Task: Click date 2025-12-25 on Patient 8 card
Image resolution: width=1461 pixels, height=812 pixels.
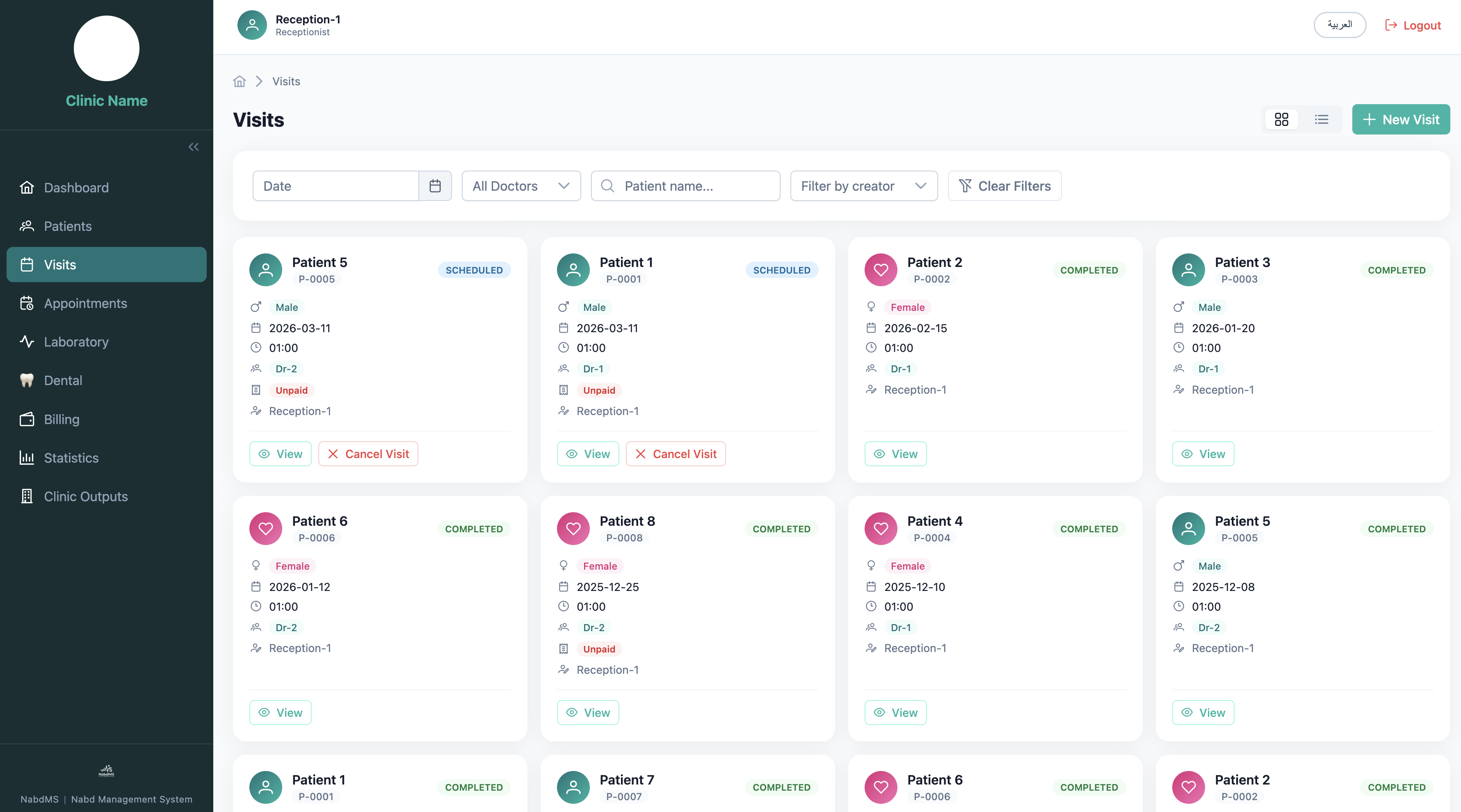Action: click(607, 587)
